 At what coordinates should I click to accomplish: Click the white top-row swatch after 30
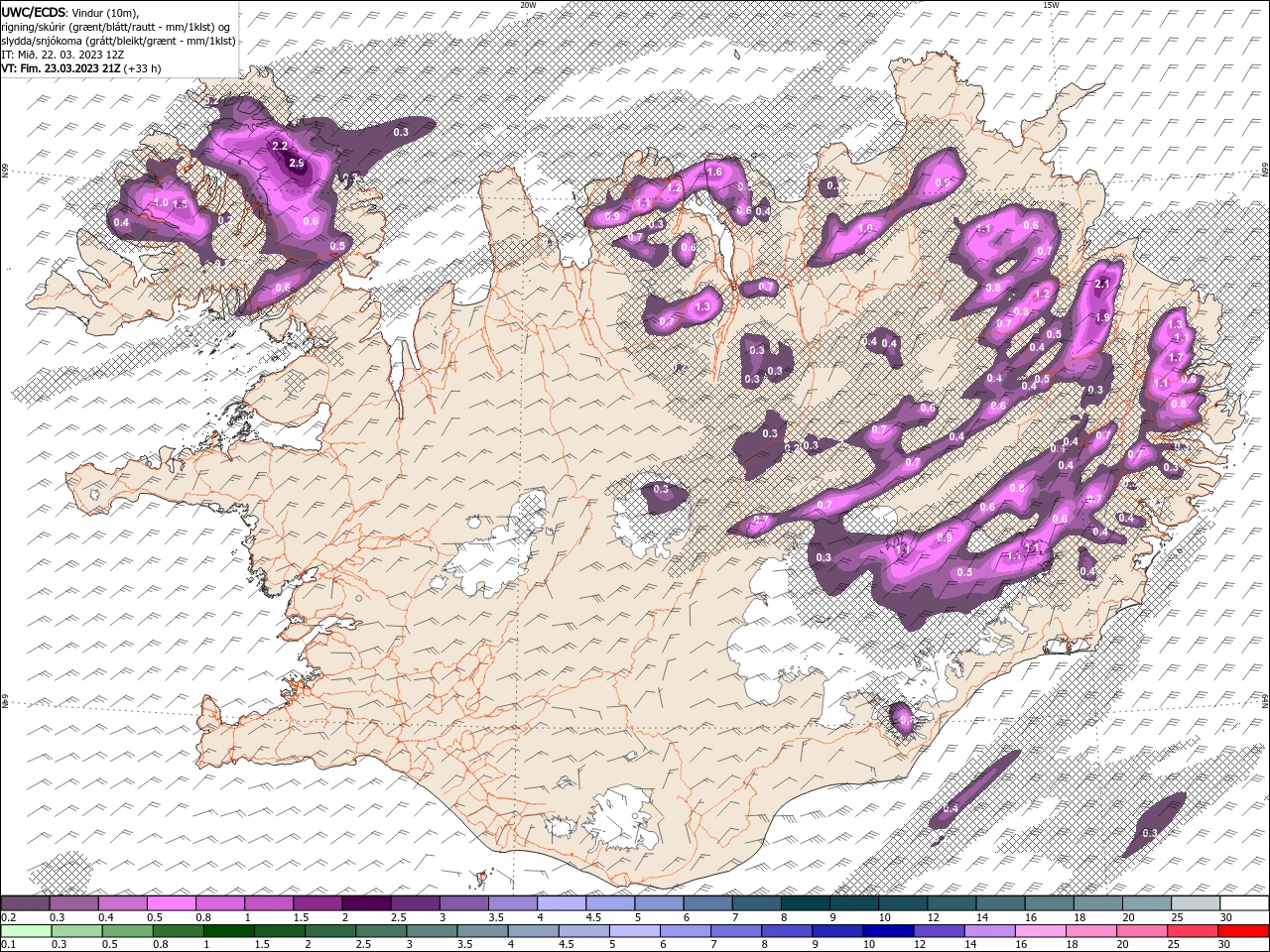[x=1244, y=902]
